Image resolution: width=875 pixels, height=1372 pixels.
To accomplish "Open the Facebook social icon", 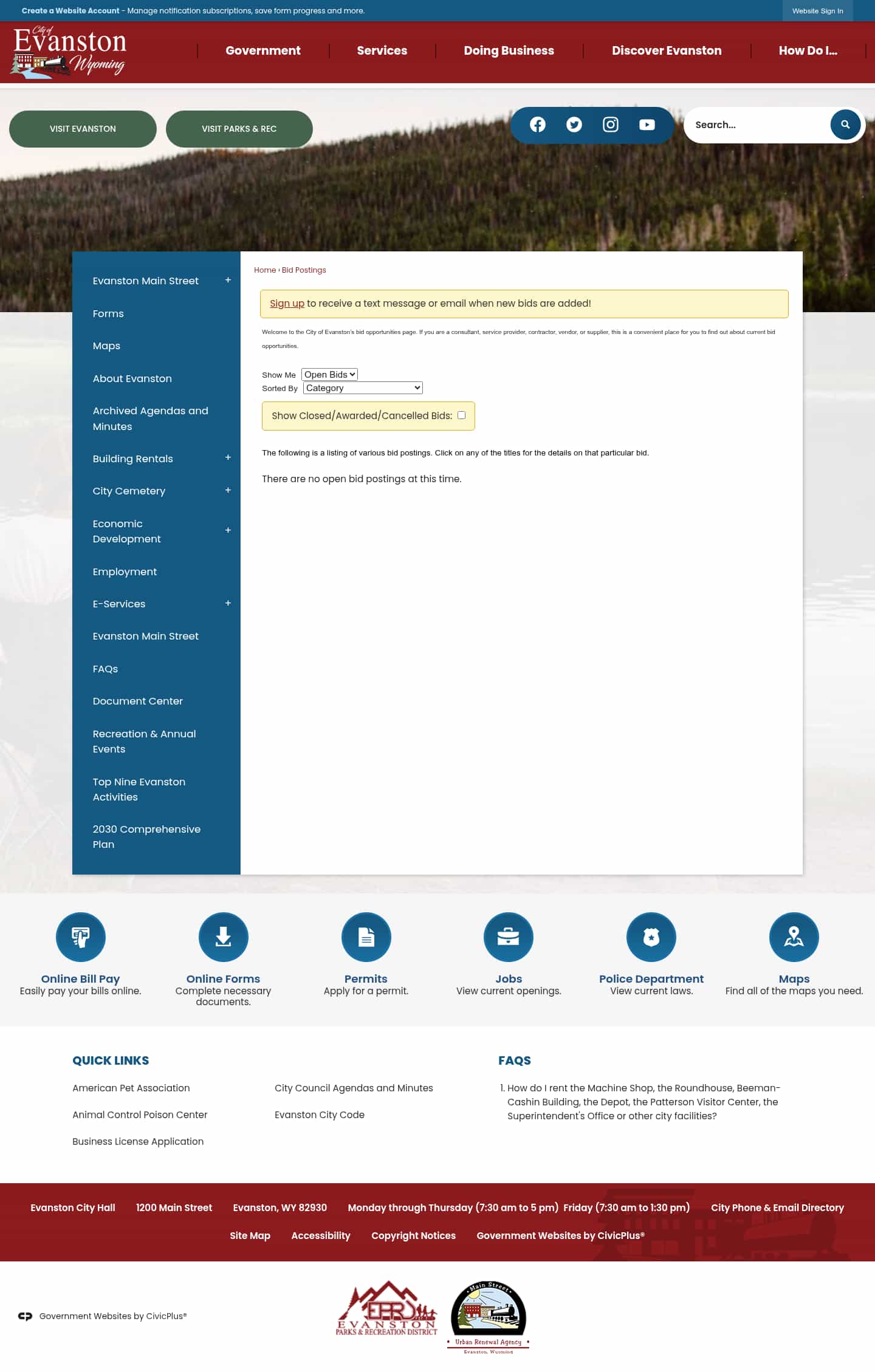I will (x=538, y=125).
